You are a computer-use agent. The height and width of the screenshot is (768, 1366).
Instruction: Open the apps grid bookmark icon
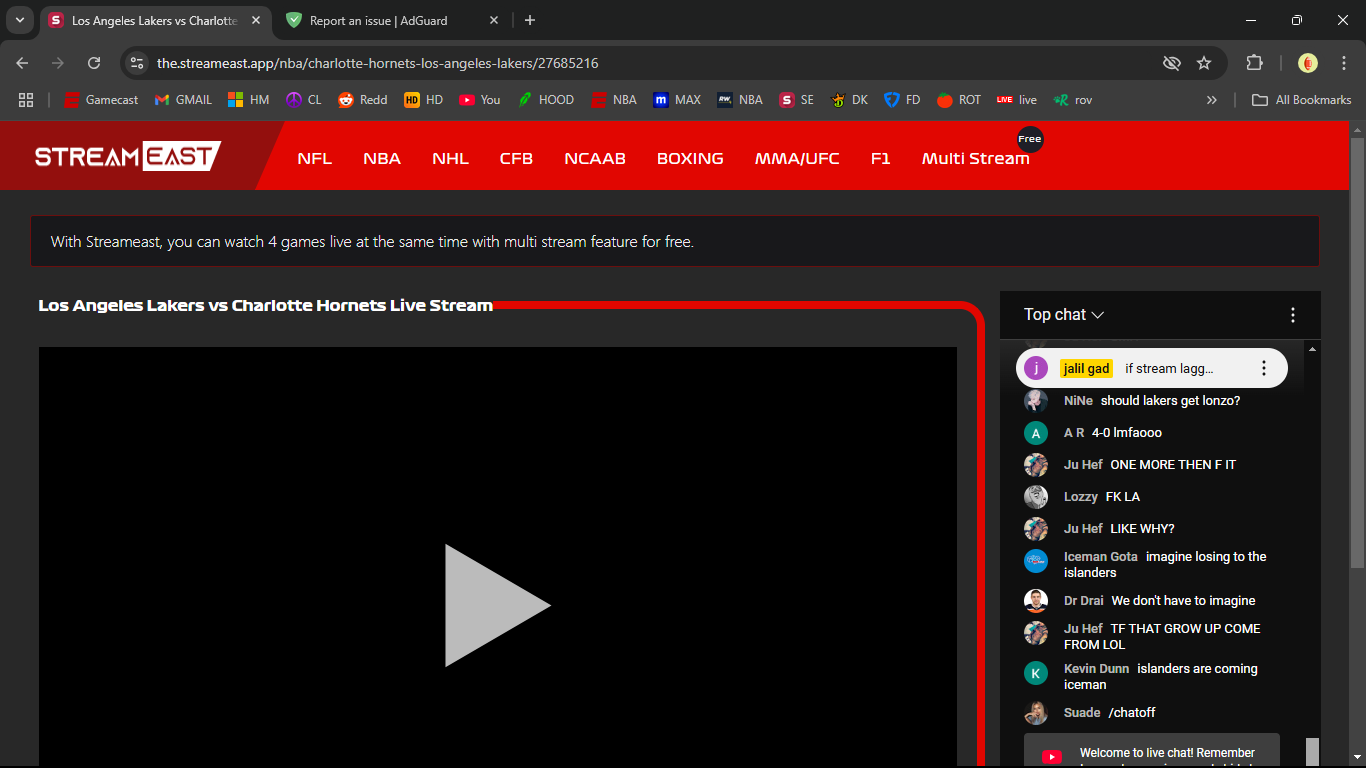(x=26, y=100)
